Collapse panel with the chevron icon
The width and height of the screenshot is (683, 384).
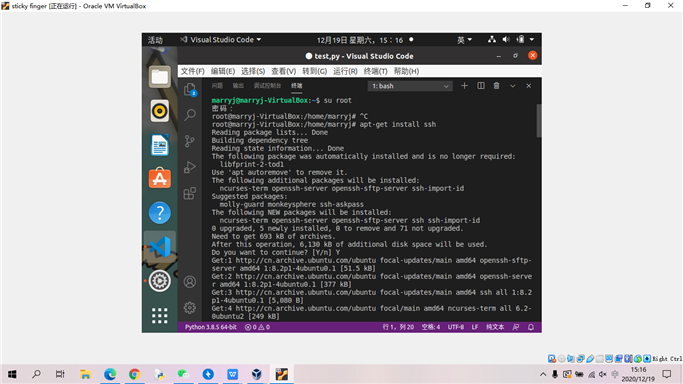tap(513, 86)
